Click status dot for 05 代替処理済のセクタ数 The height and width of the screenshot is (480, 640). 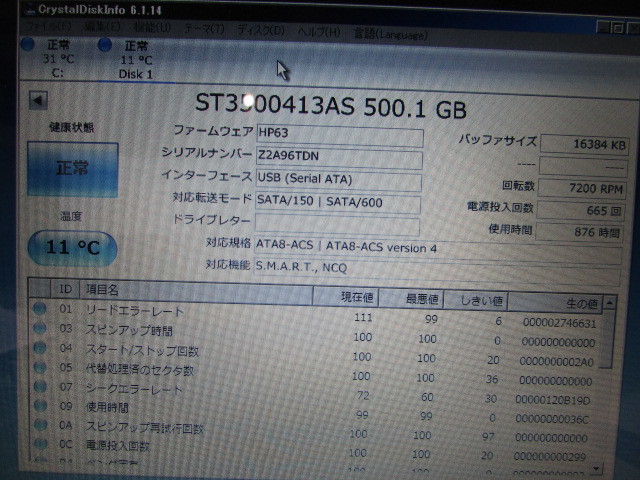pos(40,367)
